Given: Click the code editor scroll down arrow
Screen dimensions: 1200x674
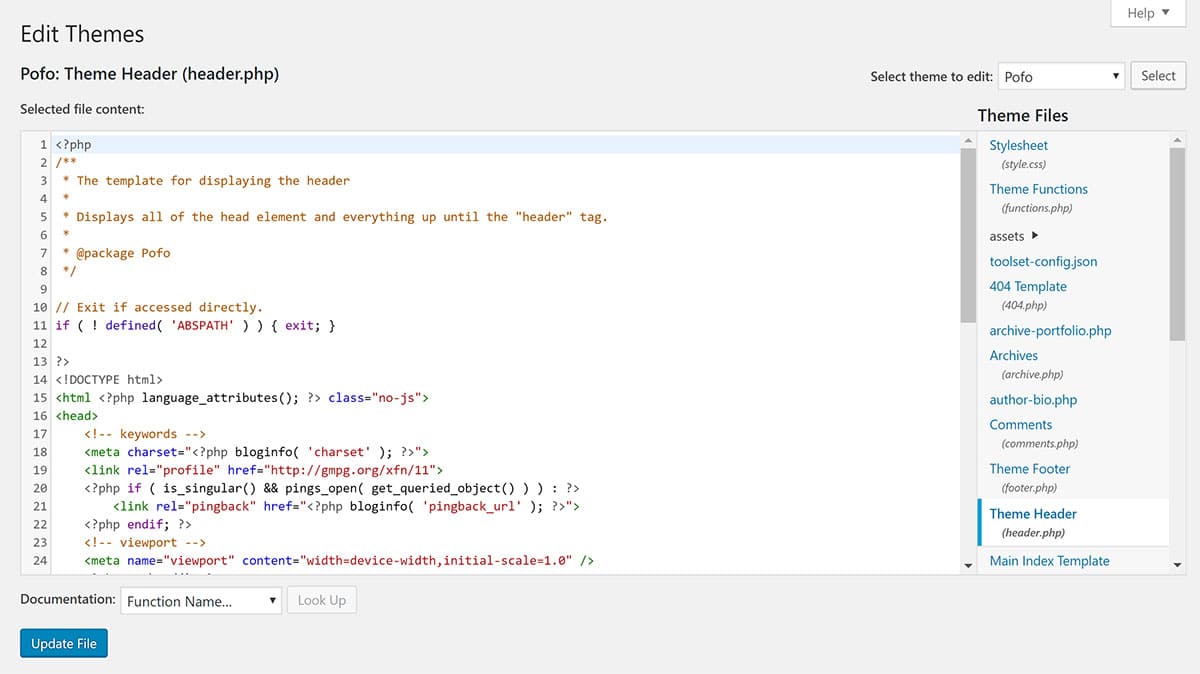Looking at the screenshot, I should coord(968,566).
